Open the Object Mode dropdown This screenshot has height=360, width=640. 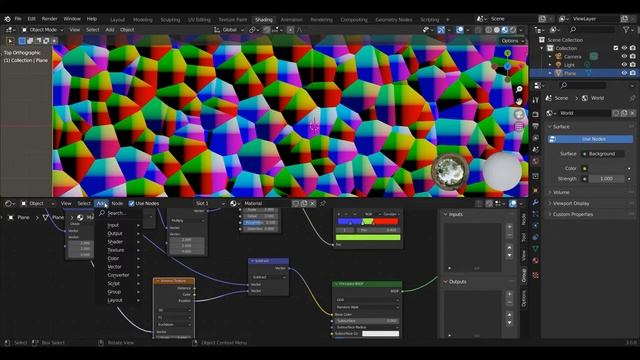click(x=42, y=30)
